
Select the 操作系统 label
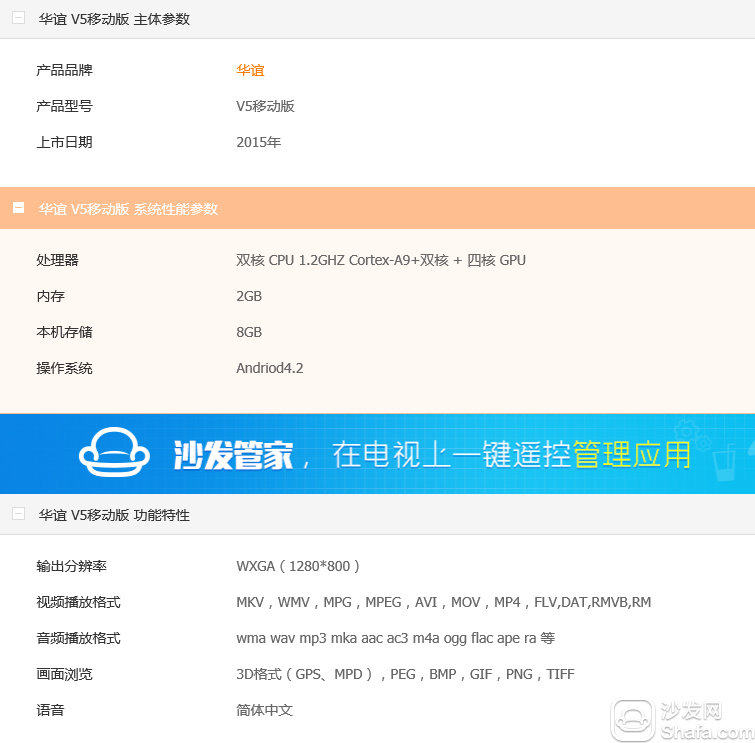(x=65, y=368)
